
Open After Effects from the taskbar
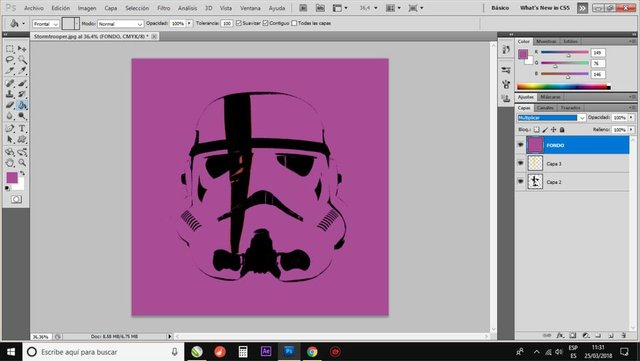(x=266, y=352)
